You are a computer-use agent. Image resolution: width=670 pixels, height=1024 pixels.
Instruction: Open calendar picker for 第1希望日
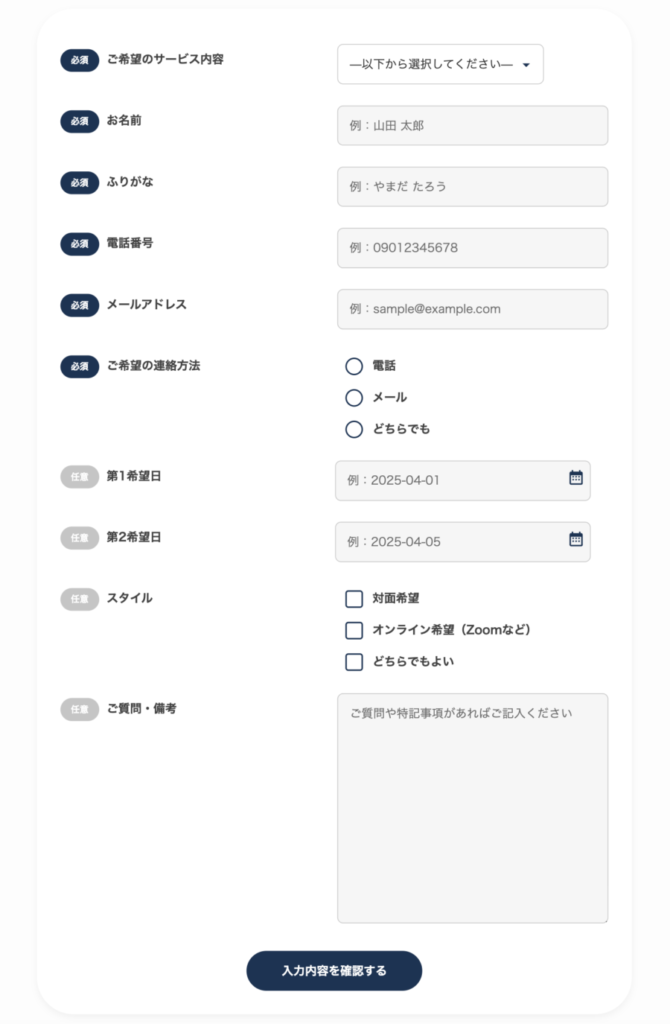click(575, 477)
